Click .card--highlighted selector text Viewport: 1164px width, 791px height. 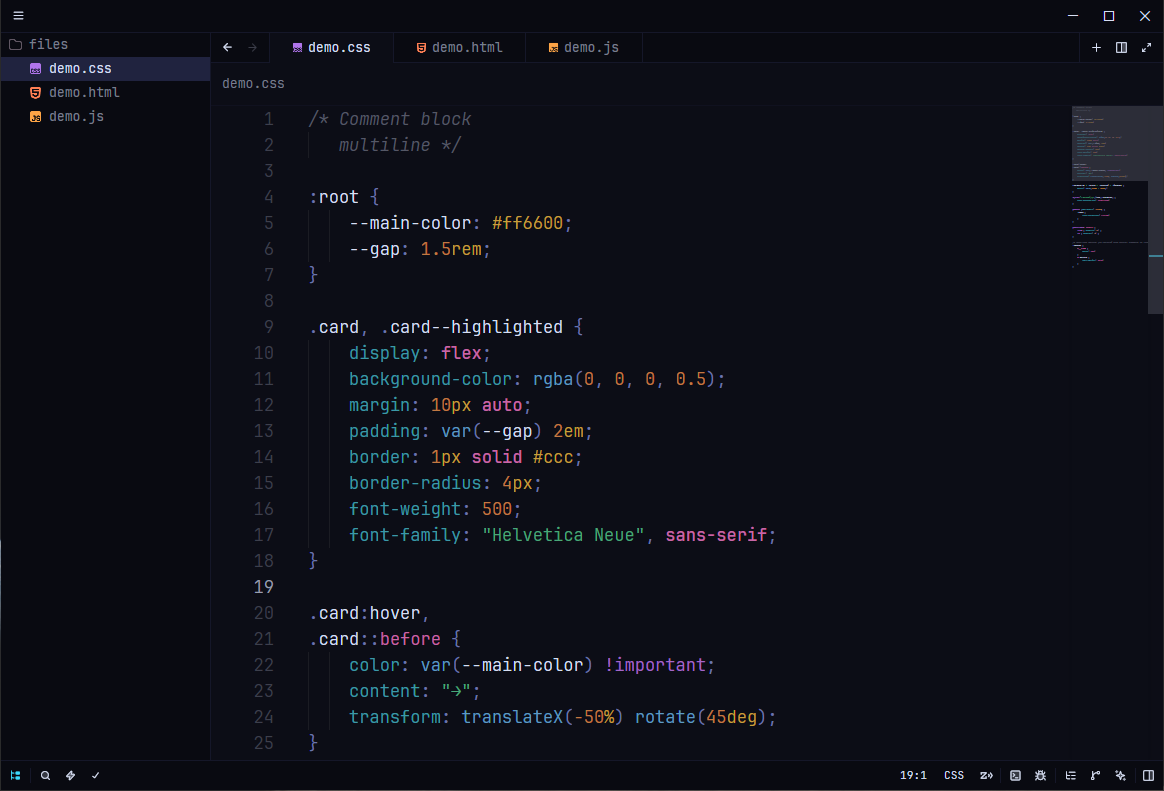pyautogui.click(x=471, y=327)
